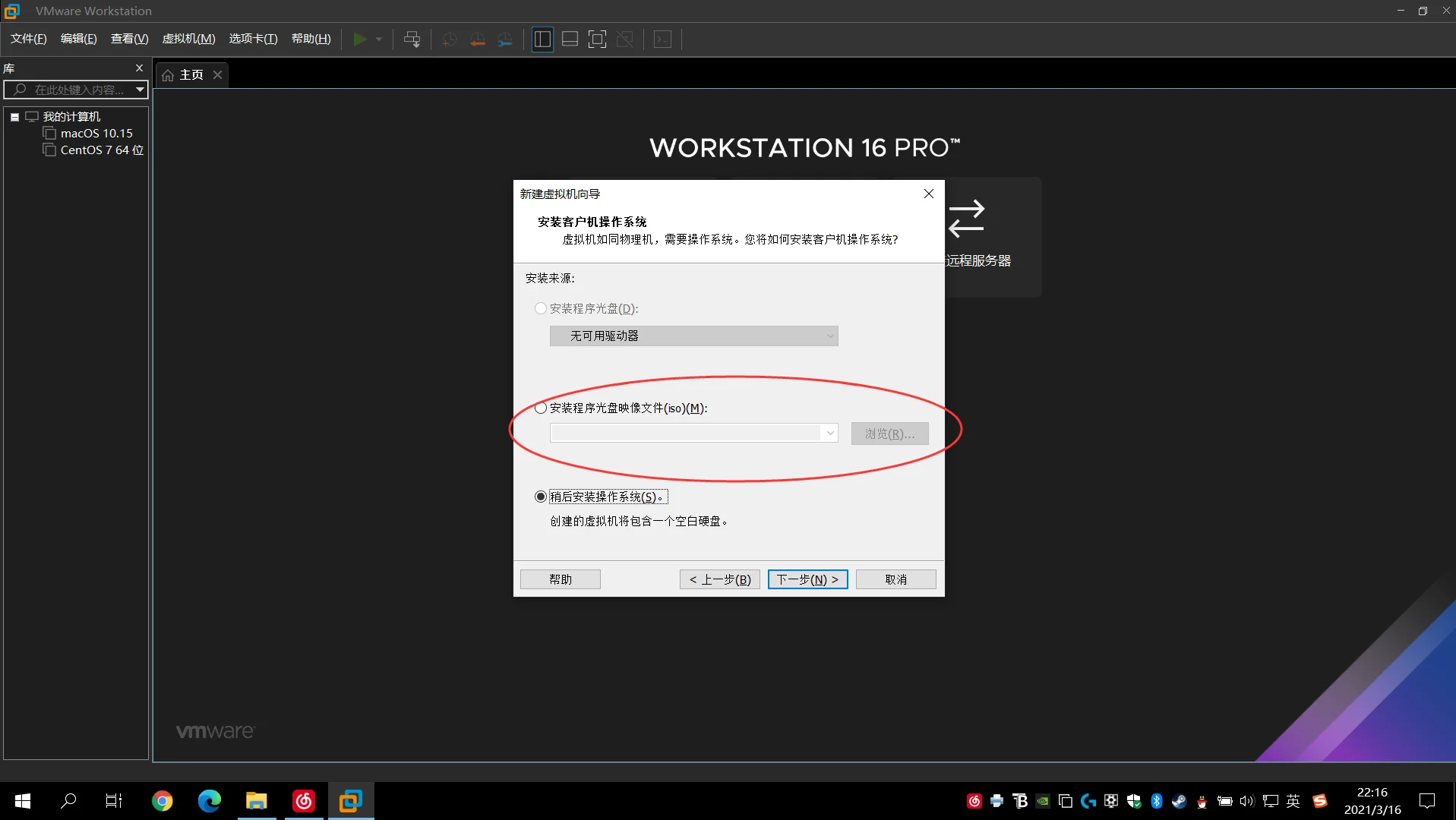This screenshot has width=1456, height=820.
Task: Open the ISO path dropdown arrow
Action: click(830, 433)
